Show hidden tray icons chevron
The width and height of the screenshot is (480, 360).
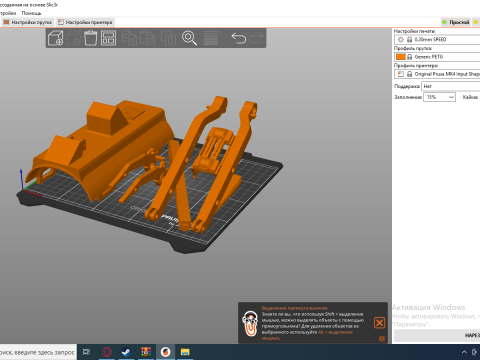464,352
